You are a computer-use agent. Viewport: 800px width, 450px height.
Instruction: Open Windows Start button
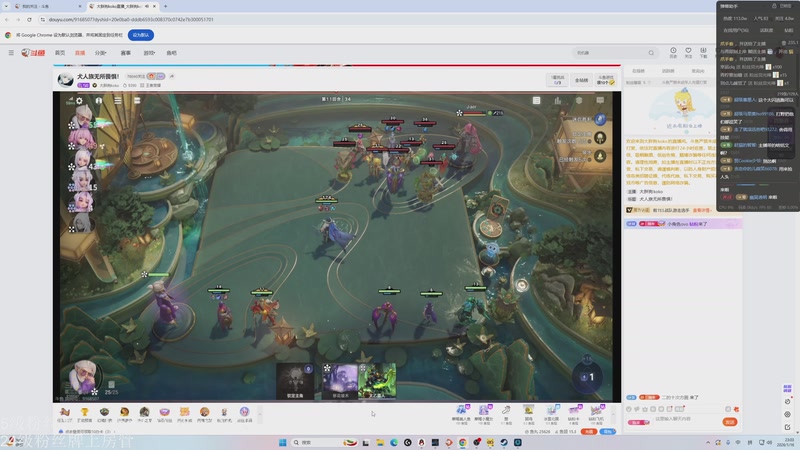[282, 442]
